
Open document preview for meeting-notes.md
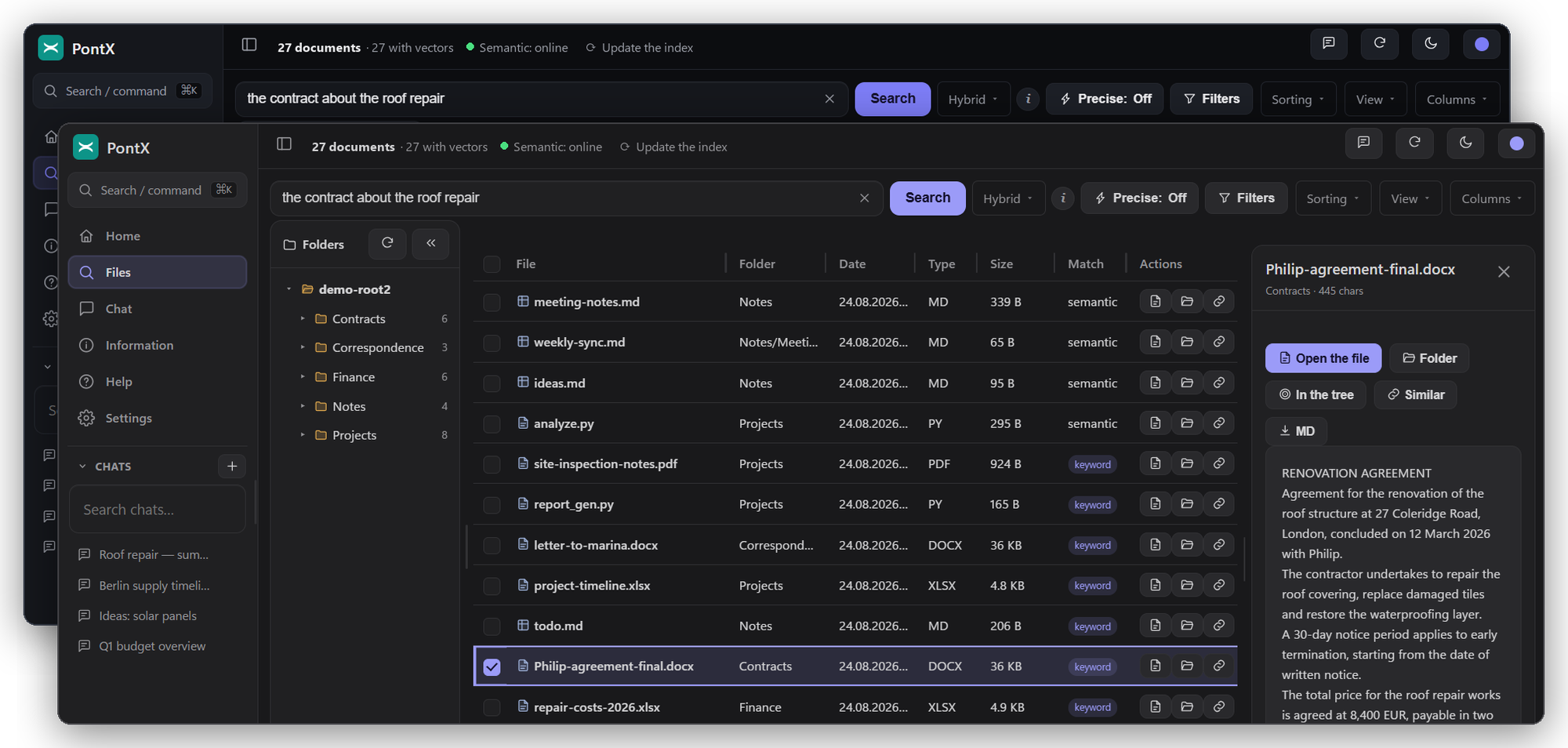[1155, 301]
